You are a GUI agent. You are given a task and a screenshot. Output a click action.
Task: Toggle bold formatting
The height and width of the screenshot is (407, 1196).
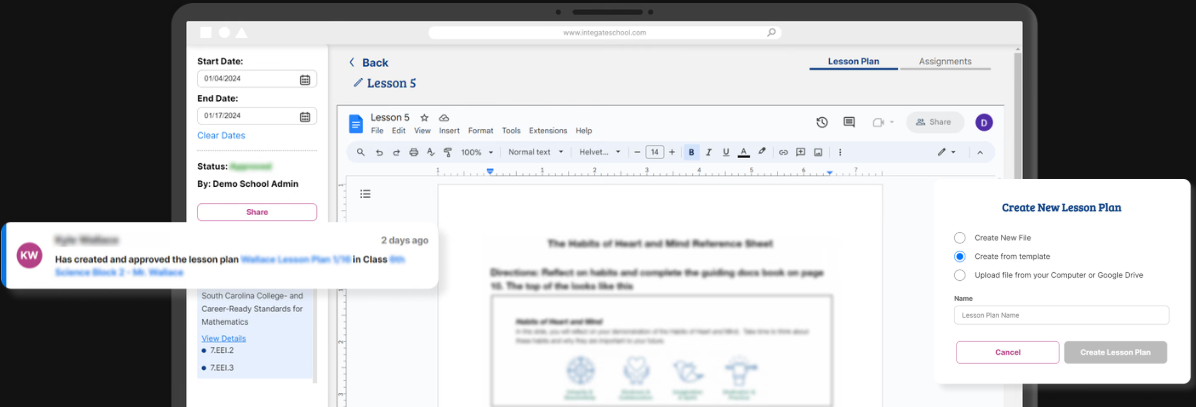[x=692, y=152]
